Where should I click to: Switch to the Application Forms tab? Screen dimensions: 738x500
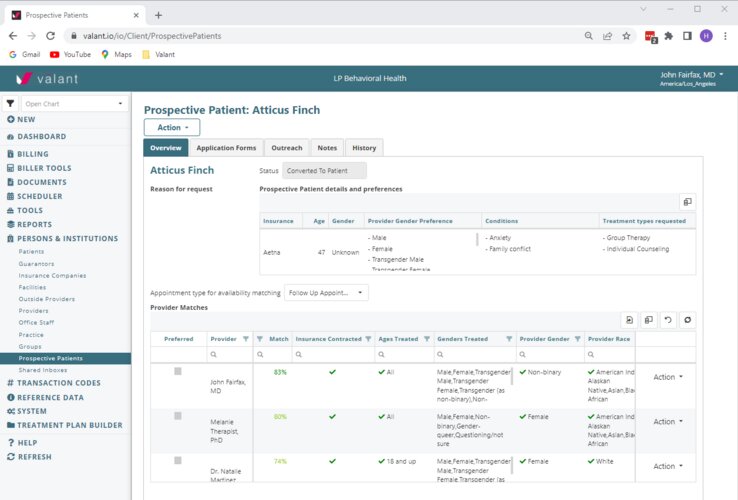(226, 148)
